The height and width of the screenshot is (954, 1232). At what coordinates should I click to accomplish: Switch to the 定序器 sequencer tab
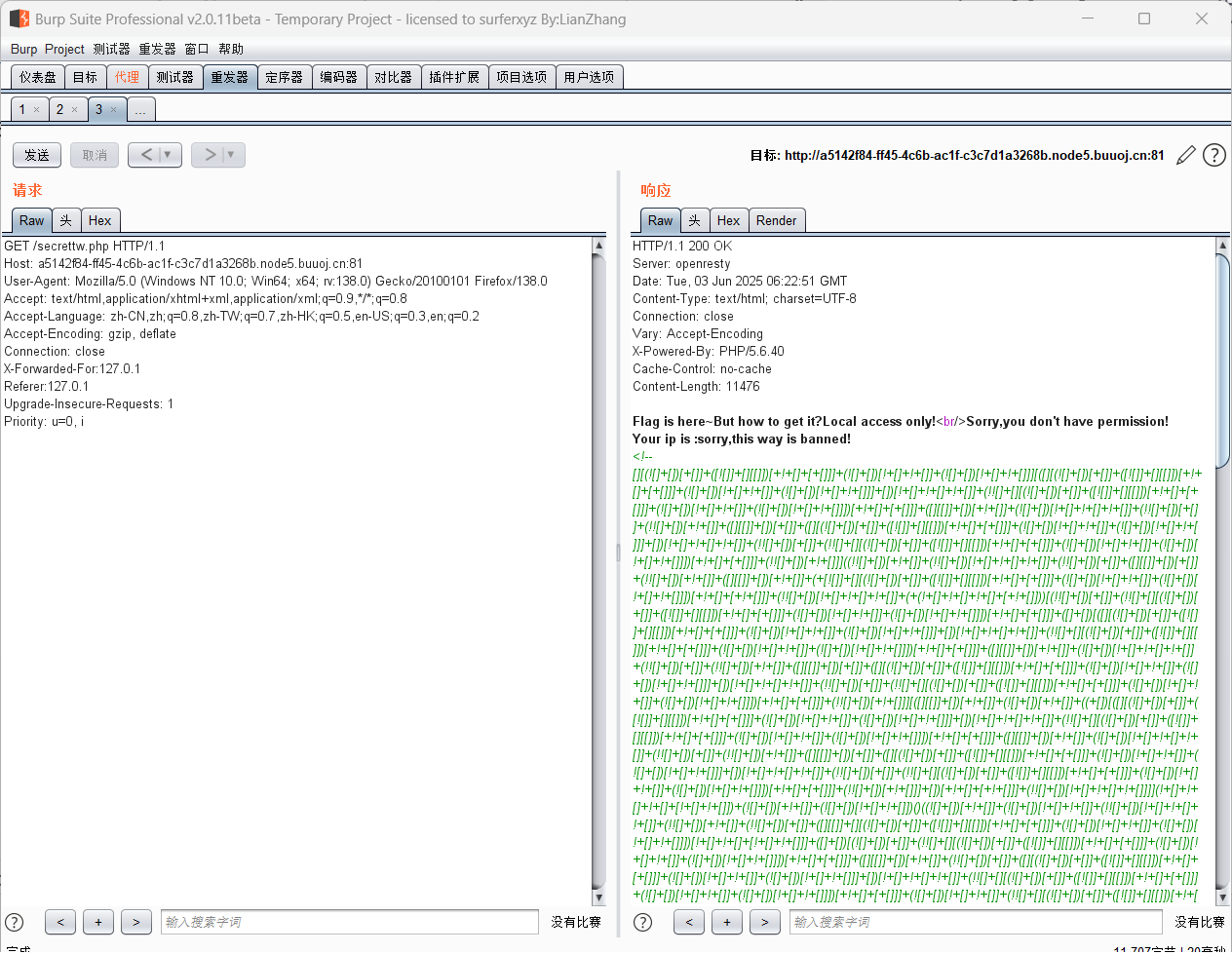(x=285, y=77)
